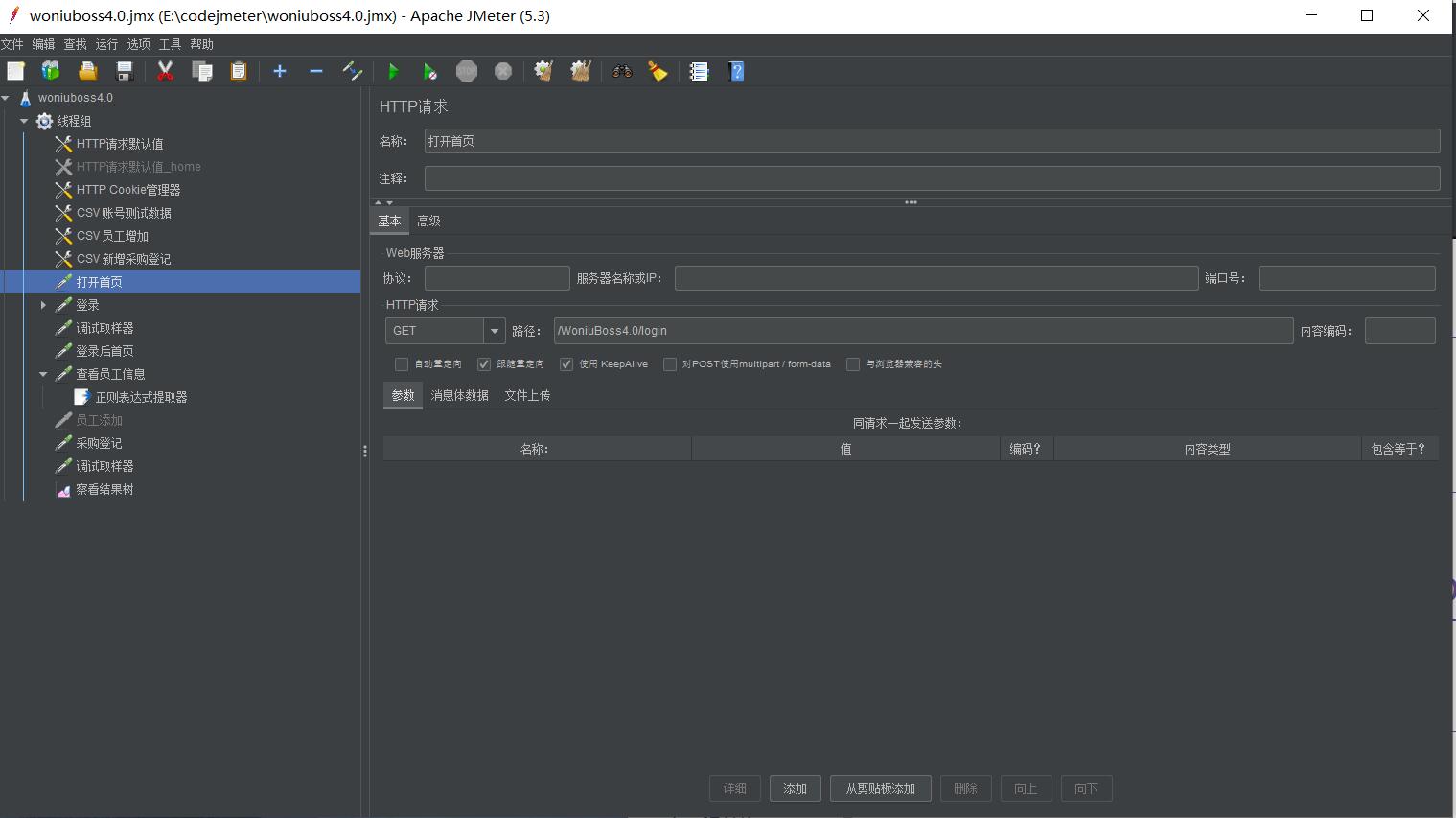Viewport: 1456px width, 818px height.
Task: Click the Shutdown test icon
Action: click(503, 71)
